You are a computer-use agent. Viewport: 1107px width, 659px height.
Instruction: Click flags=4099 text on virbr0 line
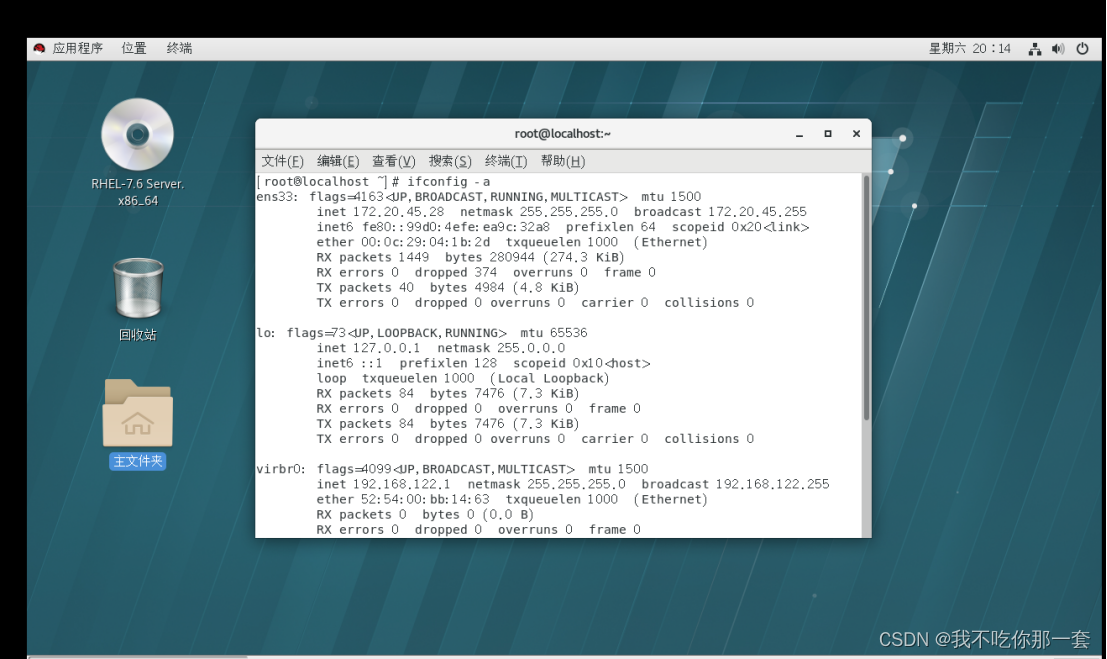[354, 469]
